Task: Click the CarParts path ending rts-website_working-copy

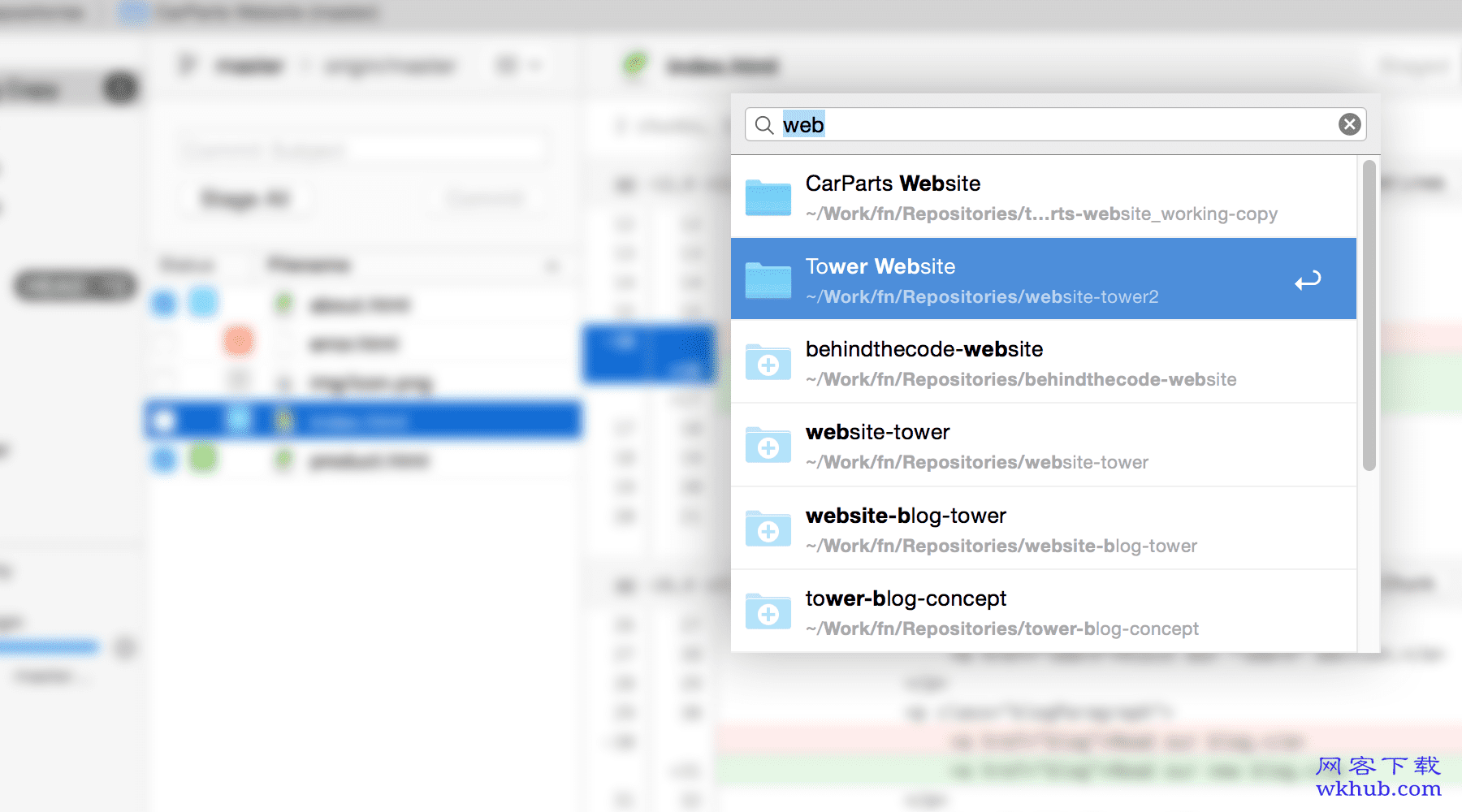Action: (x=1041, y=214)
